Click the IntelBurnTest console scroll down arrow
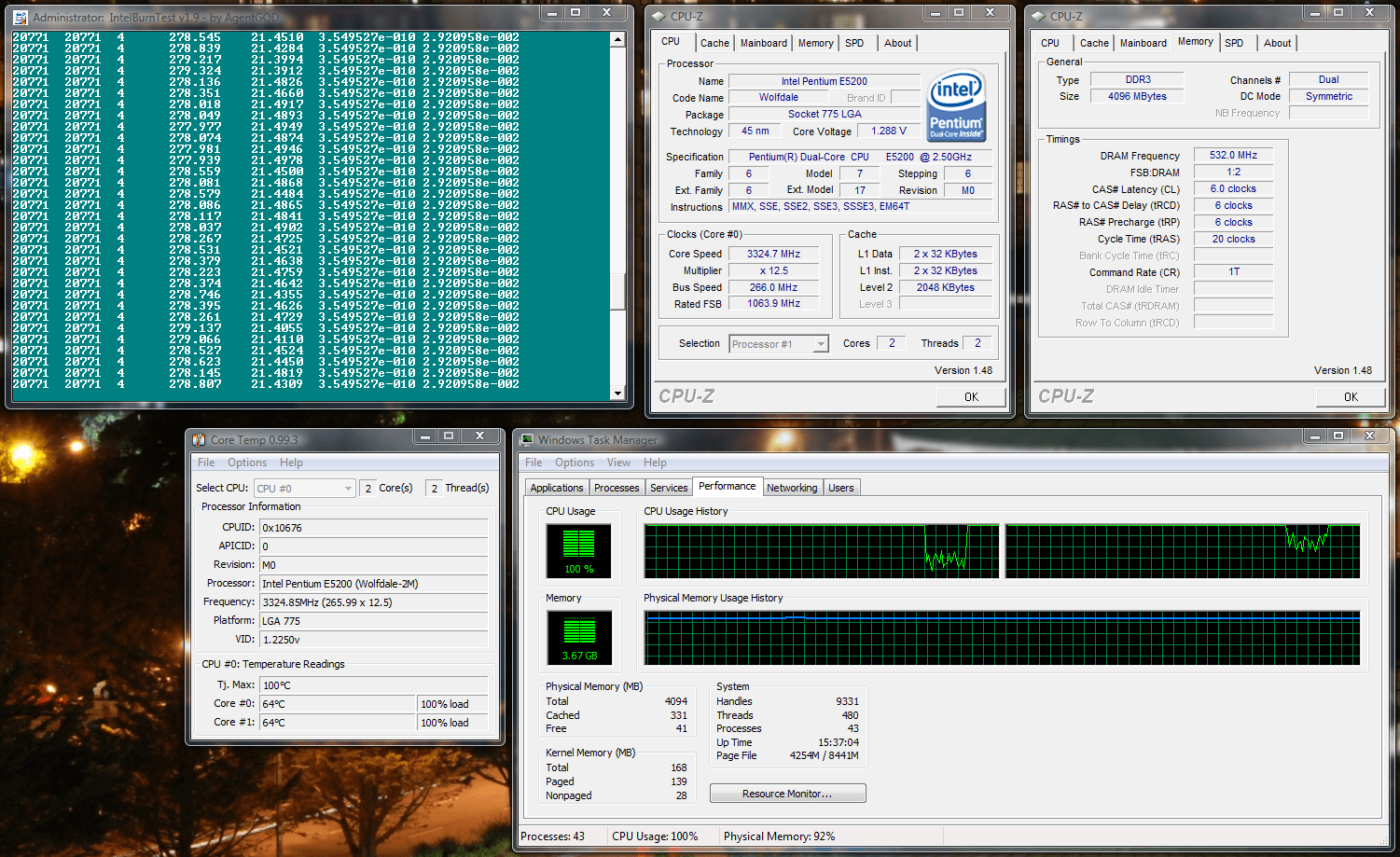This screenshot has height=857, width=1400. 617,394
